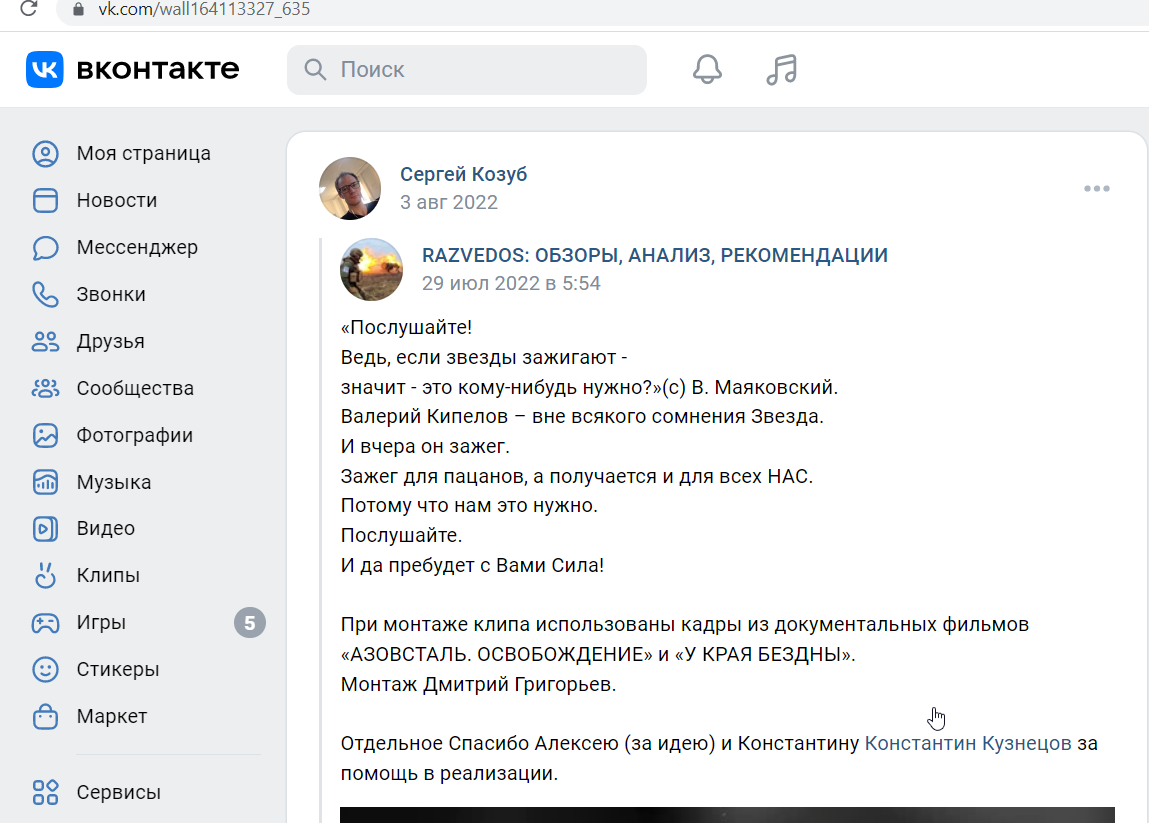This screenshot has height=823, width=1149.
Task: Click the line mentioning Валерий Кипелов
Action: pos(583,416)
